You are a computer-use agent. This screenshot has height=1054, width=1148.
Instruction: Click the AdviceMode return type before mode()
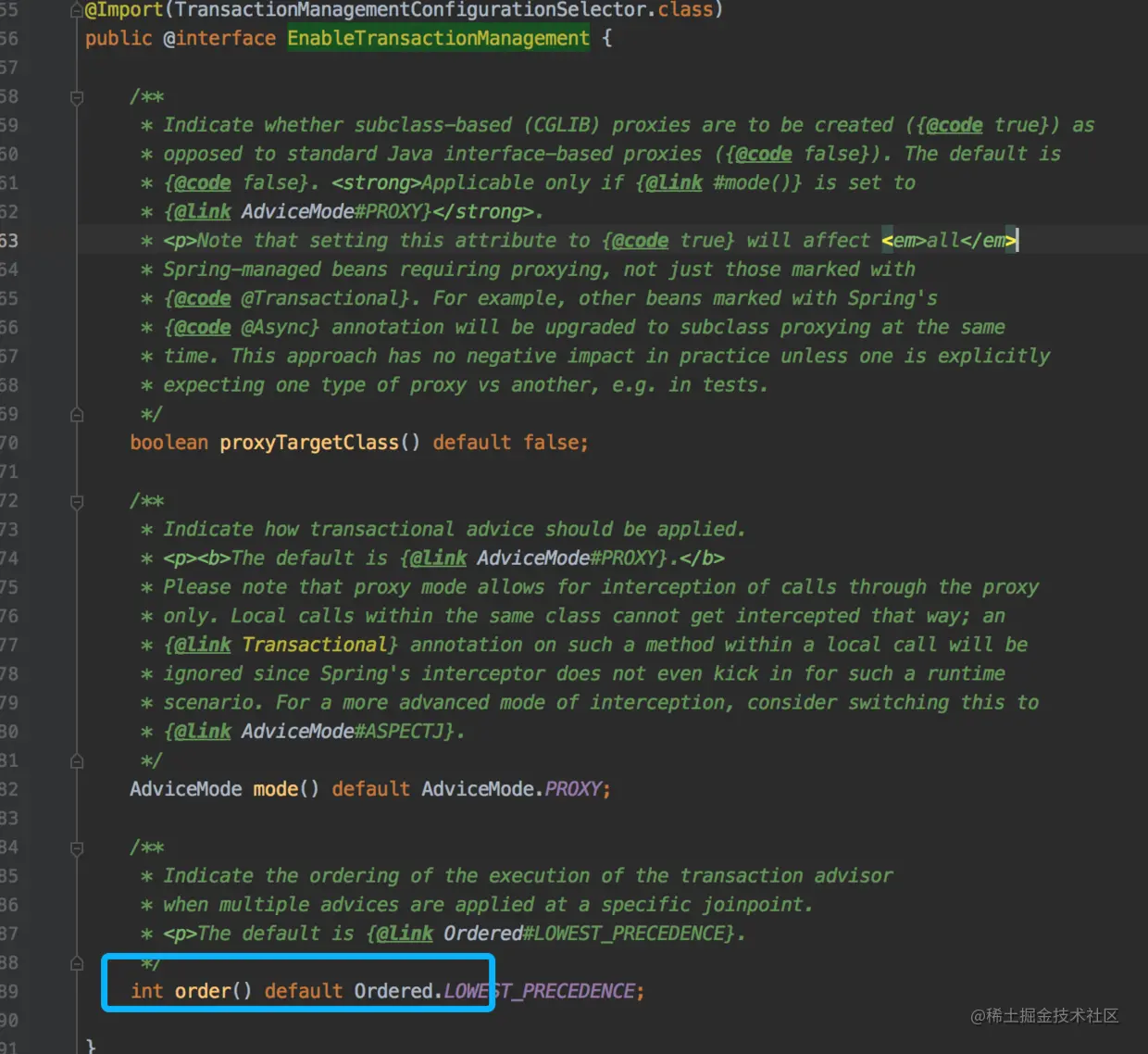(185, 789)
